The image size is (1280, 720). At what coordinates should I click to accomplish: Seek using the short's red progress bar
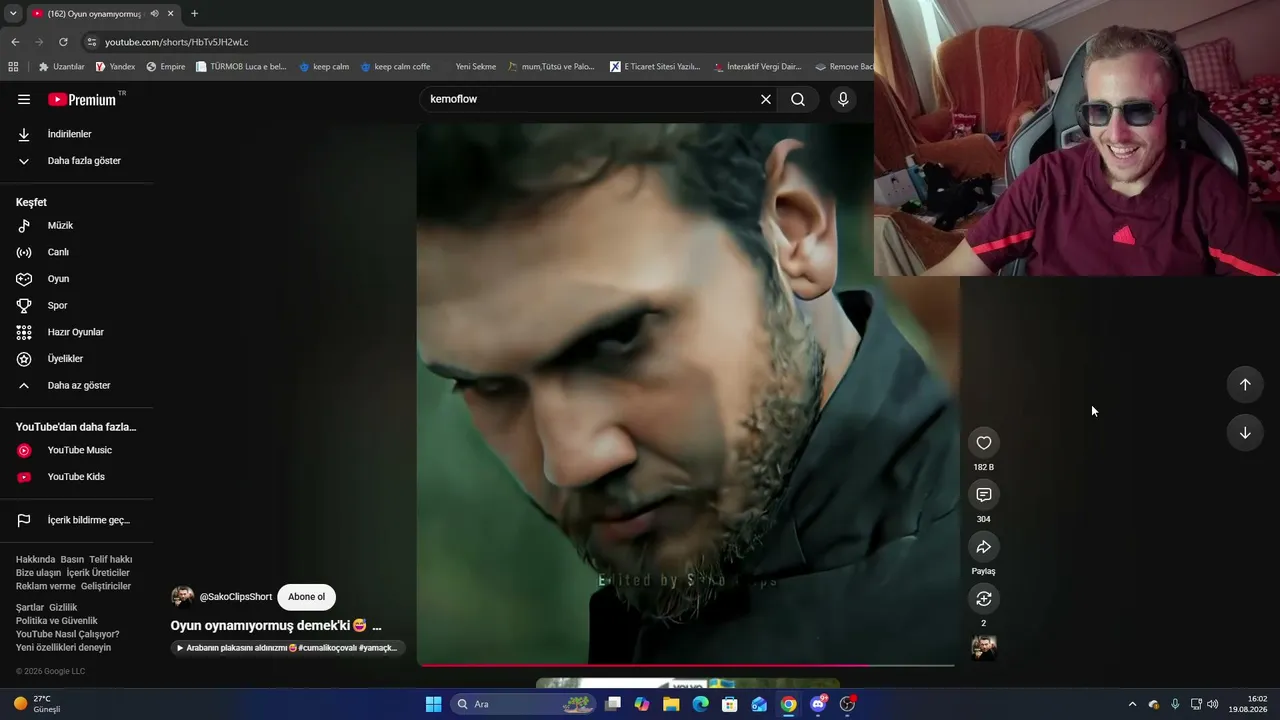pos(687,664)
